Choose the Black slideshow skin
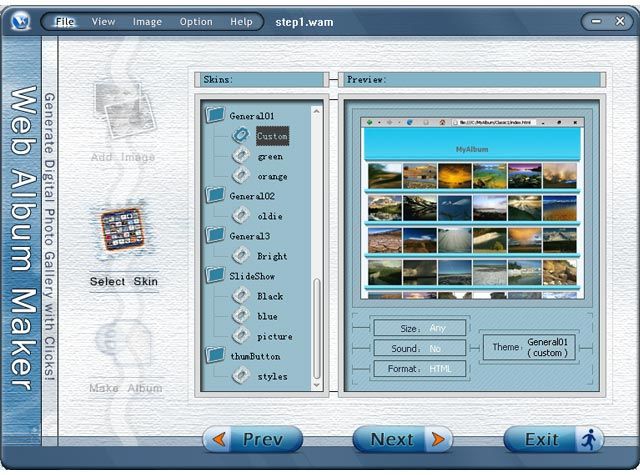 [x=270, y=296]
